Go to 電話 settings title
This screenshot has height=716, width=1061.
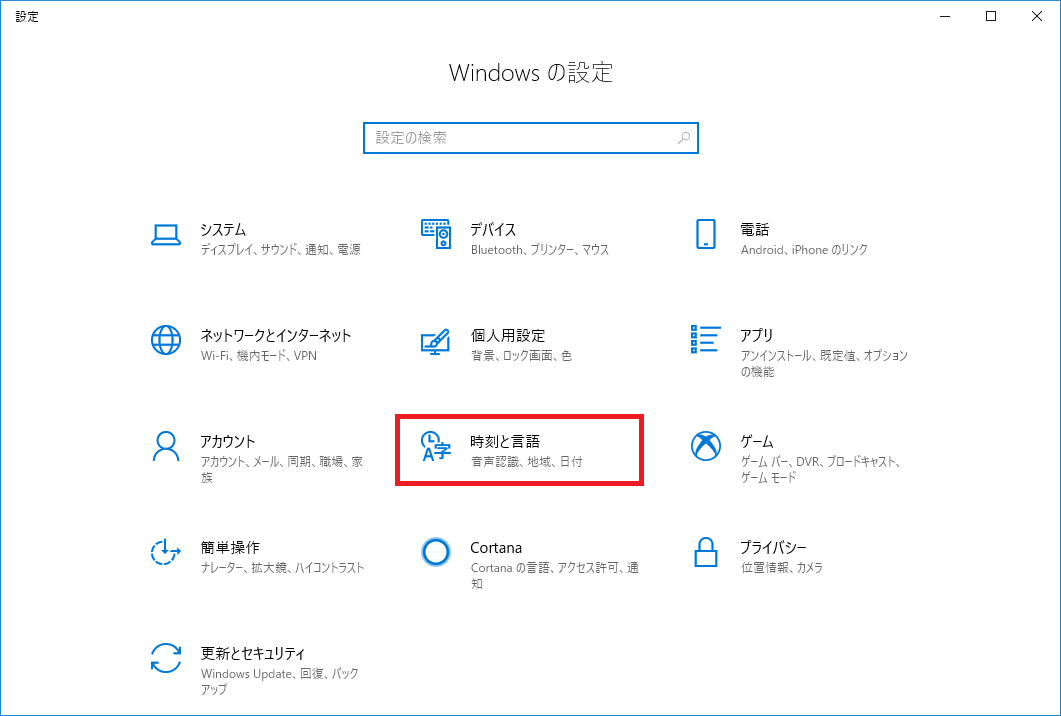coord(754,229)
